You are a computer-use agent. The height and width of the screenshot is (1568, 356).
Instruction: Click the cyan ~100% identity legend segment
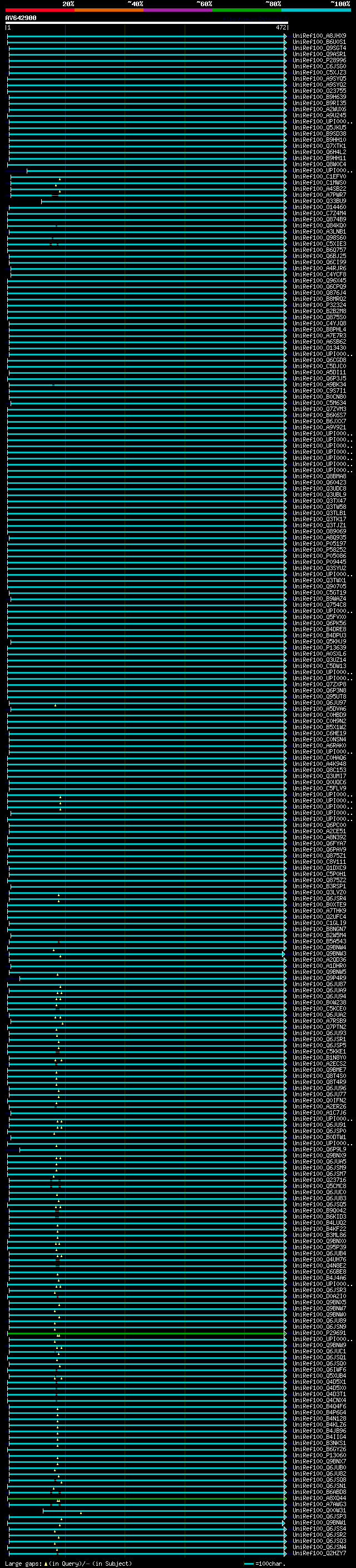pyautogui.click(x=316, y=10)
